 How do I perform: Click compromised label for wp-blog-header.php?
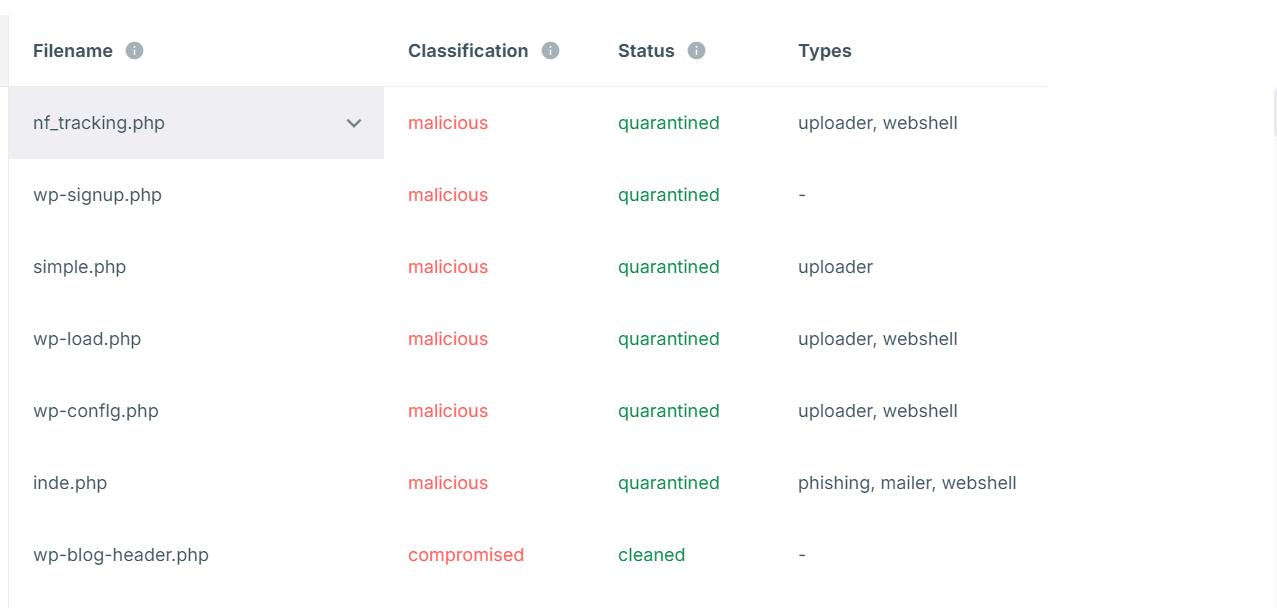(x=466, y=555)
